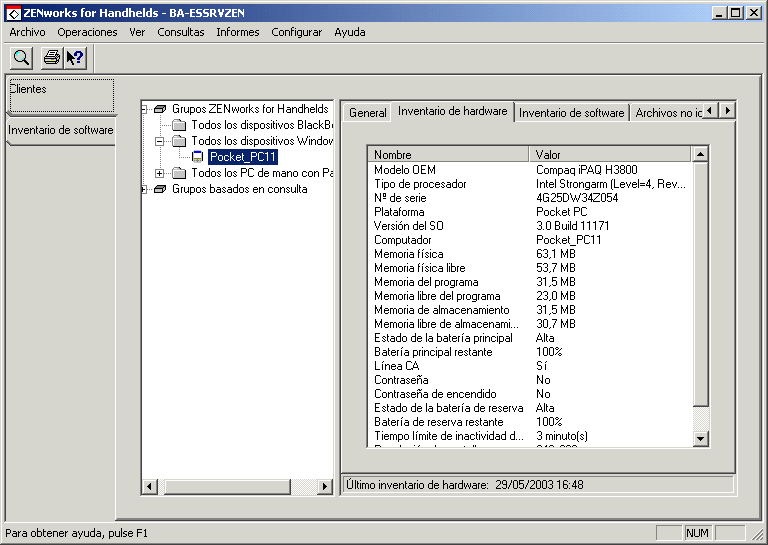The width and height of the screenshot is (768, 545).
Task: Click the tab strip scroll-right arrow
Action: click(727, 111)
